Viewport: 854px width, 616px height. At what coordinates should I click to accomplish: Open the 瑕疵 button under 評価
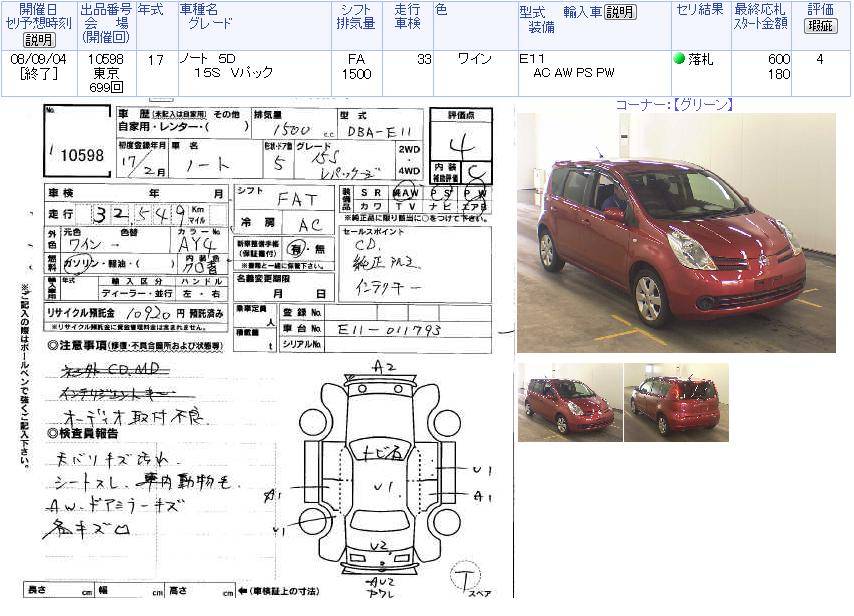[x=820, y=26]
